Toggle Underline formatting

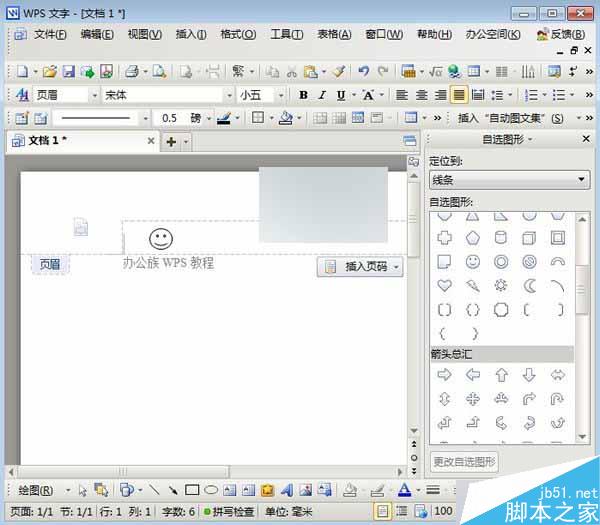(341, 95)
